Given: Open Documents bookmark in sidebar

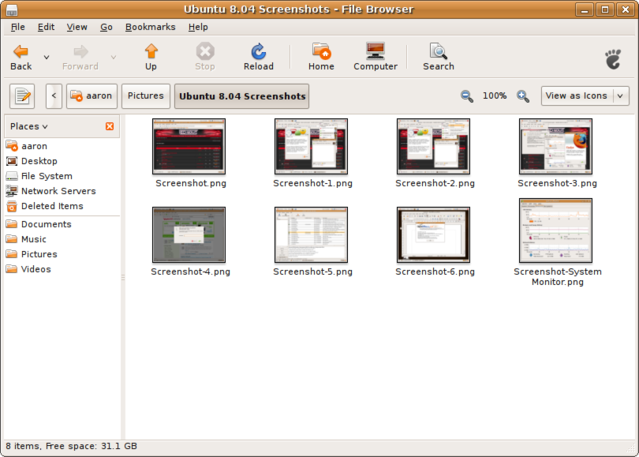Looking at the screenshot, I should click(x=62, y=224).
